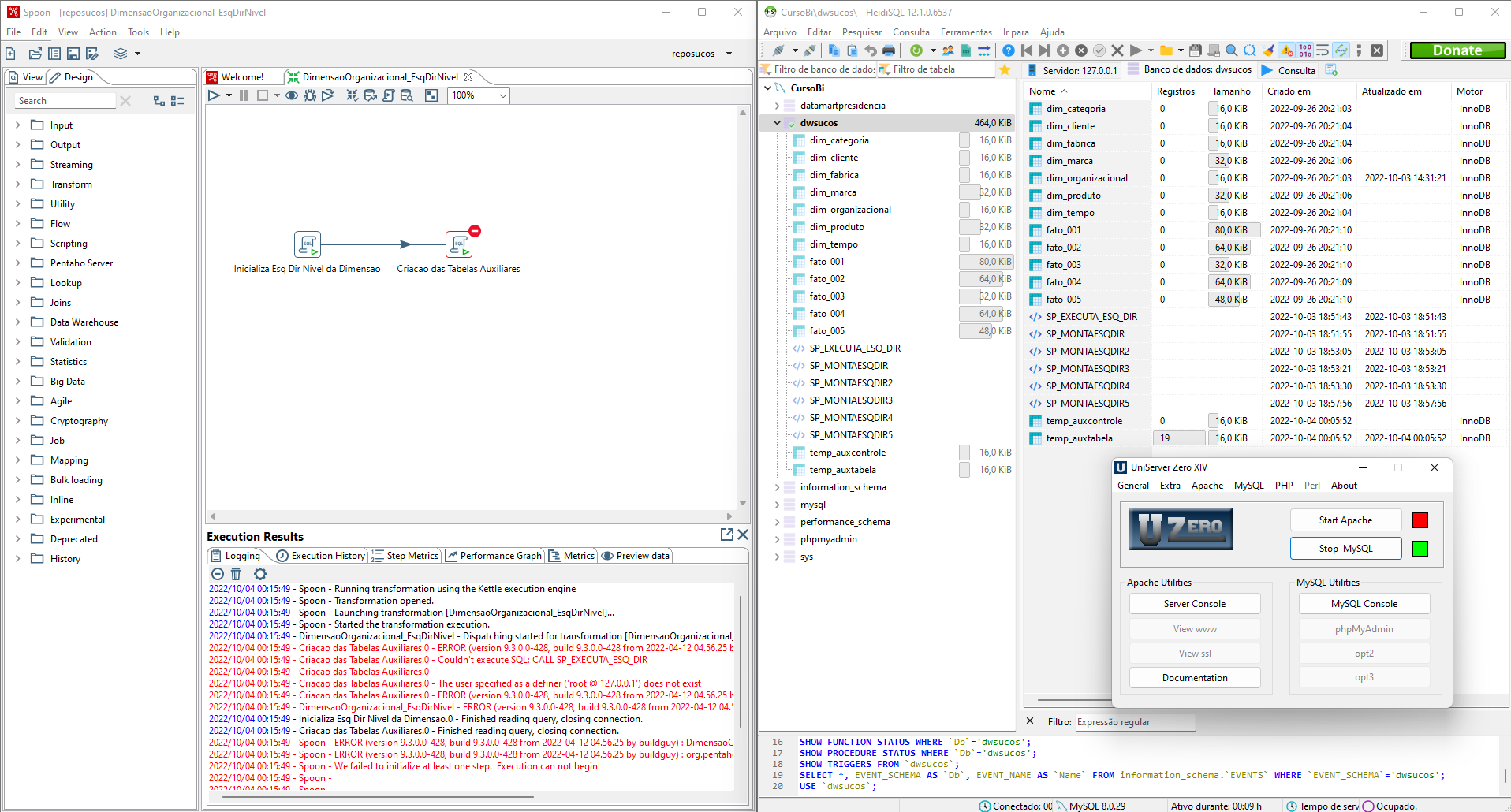Screen dimensions: 1511x812
Task: Open the Consulta tab in HeidiSQL
Action: point(1289,70)
